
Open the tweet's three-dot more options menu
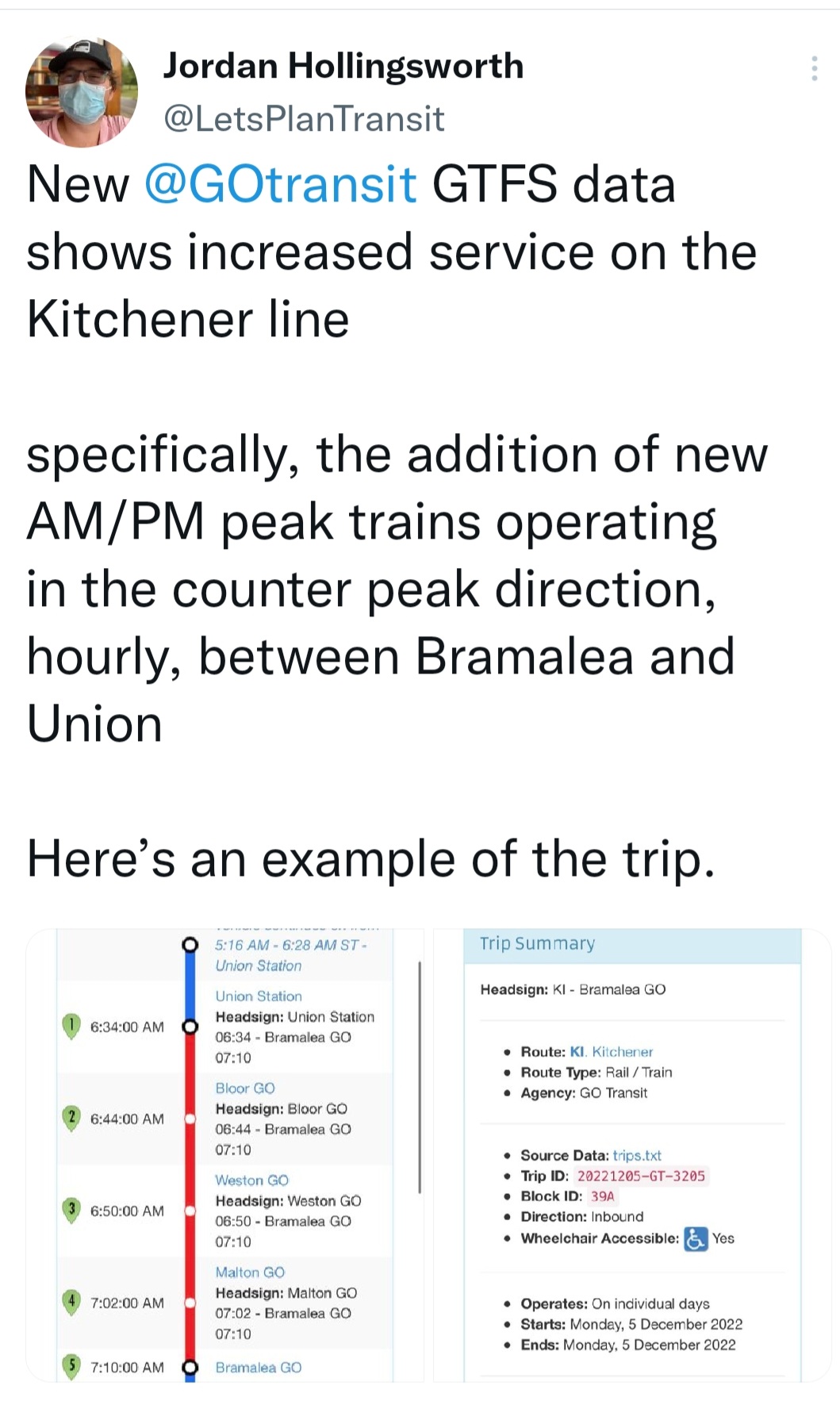click(x=814, y=69)
